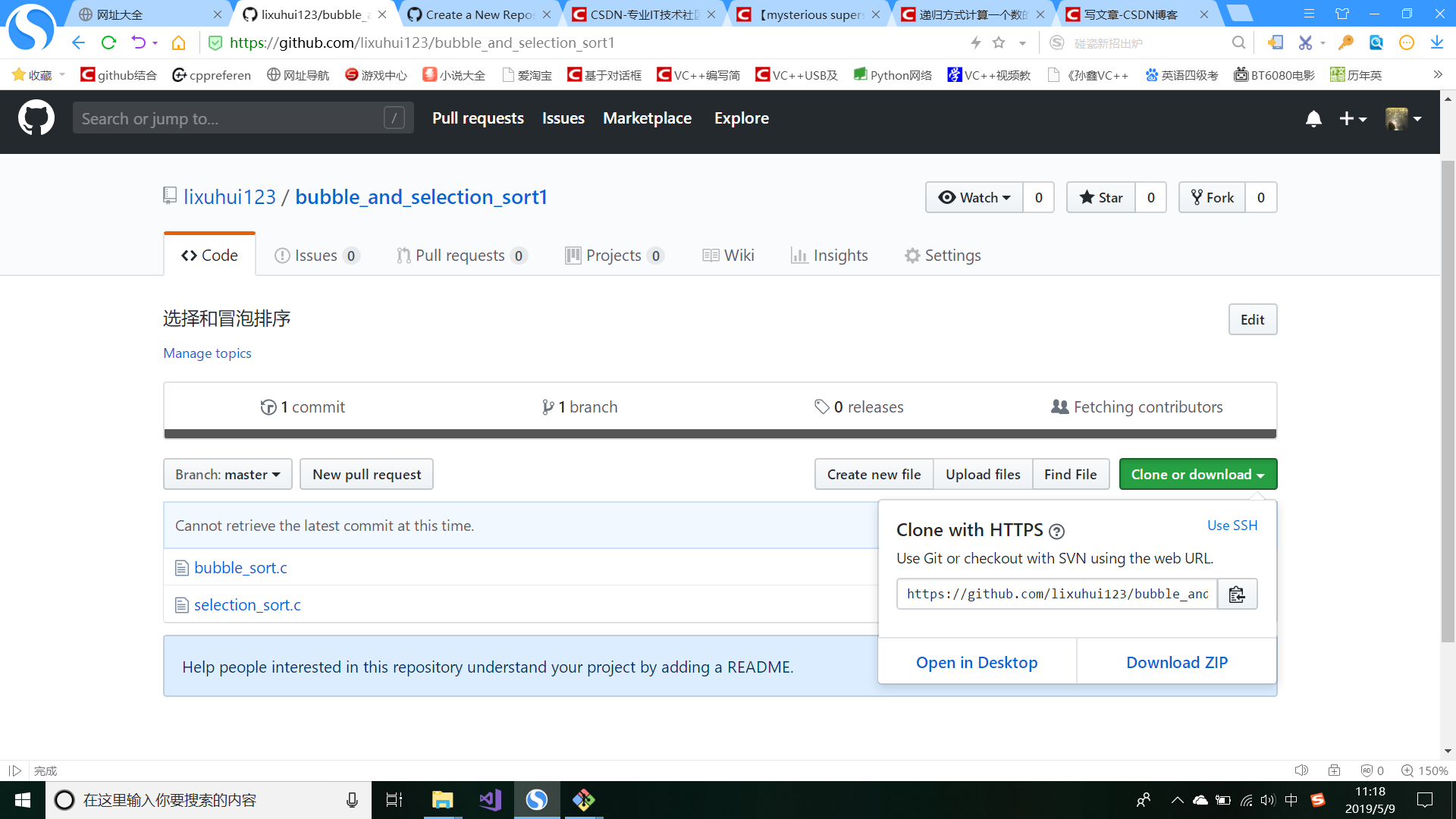Click the browser back arrow
1456x819 pixels.
(x=78, y=42)
